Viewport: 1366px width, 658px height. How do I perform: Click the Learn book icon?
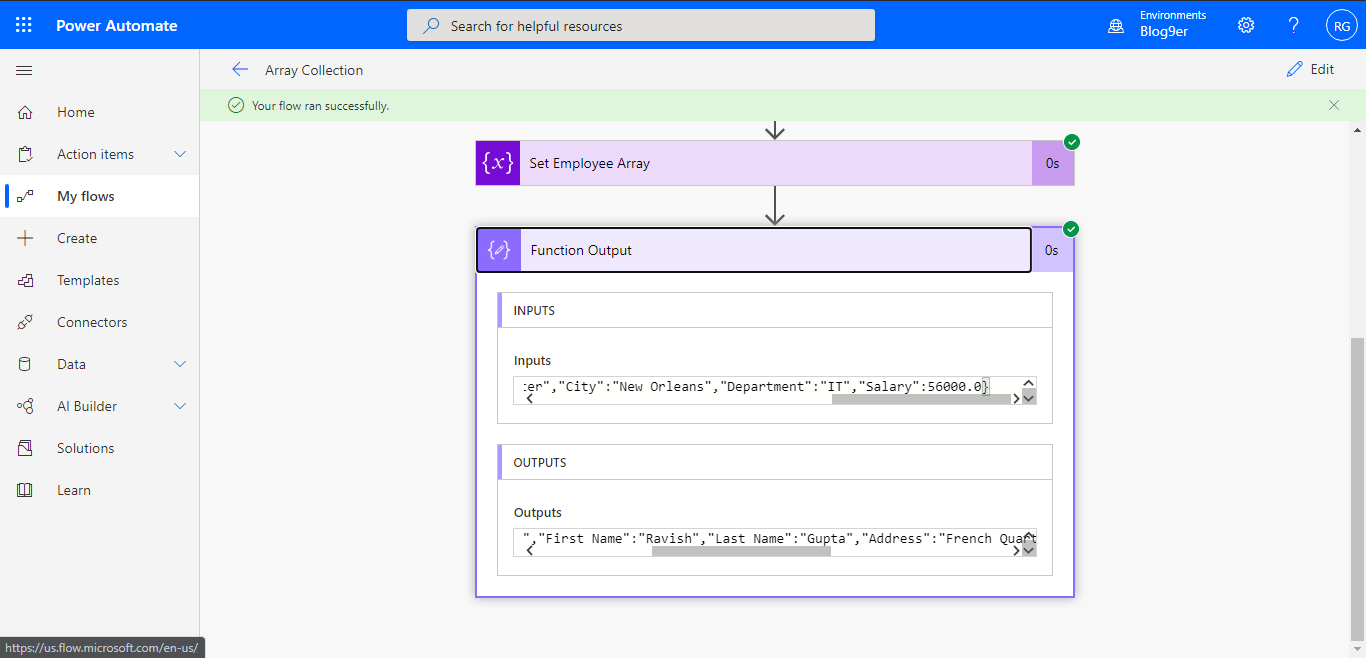coord(25,490)
